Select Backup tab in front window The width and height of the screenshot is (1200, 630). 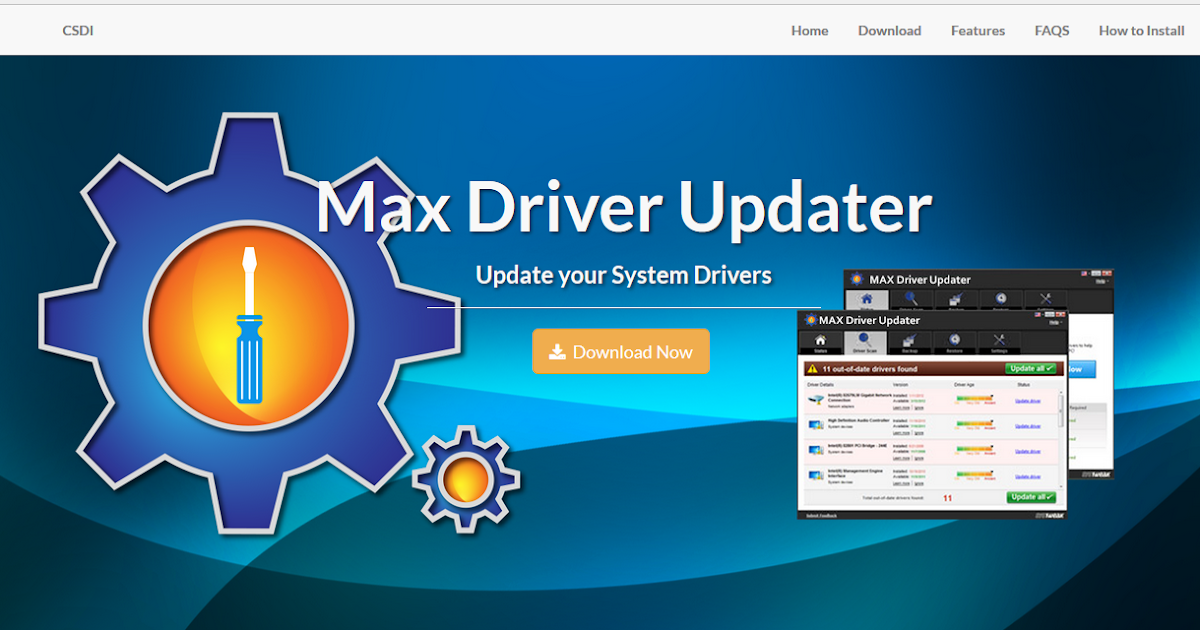pos(910,343)
